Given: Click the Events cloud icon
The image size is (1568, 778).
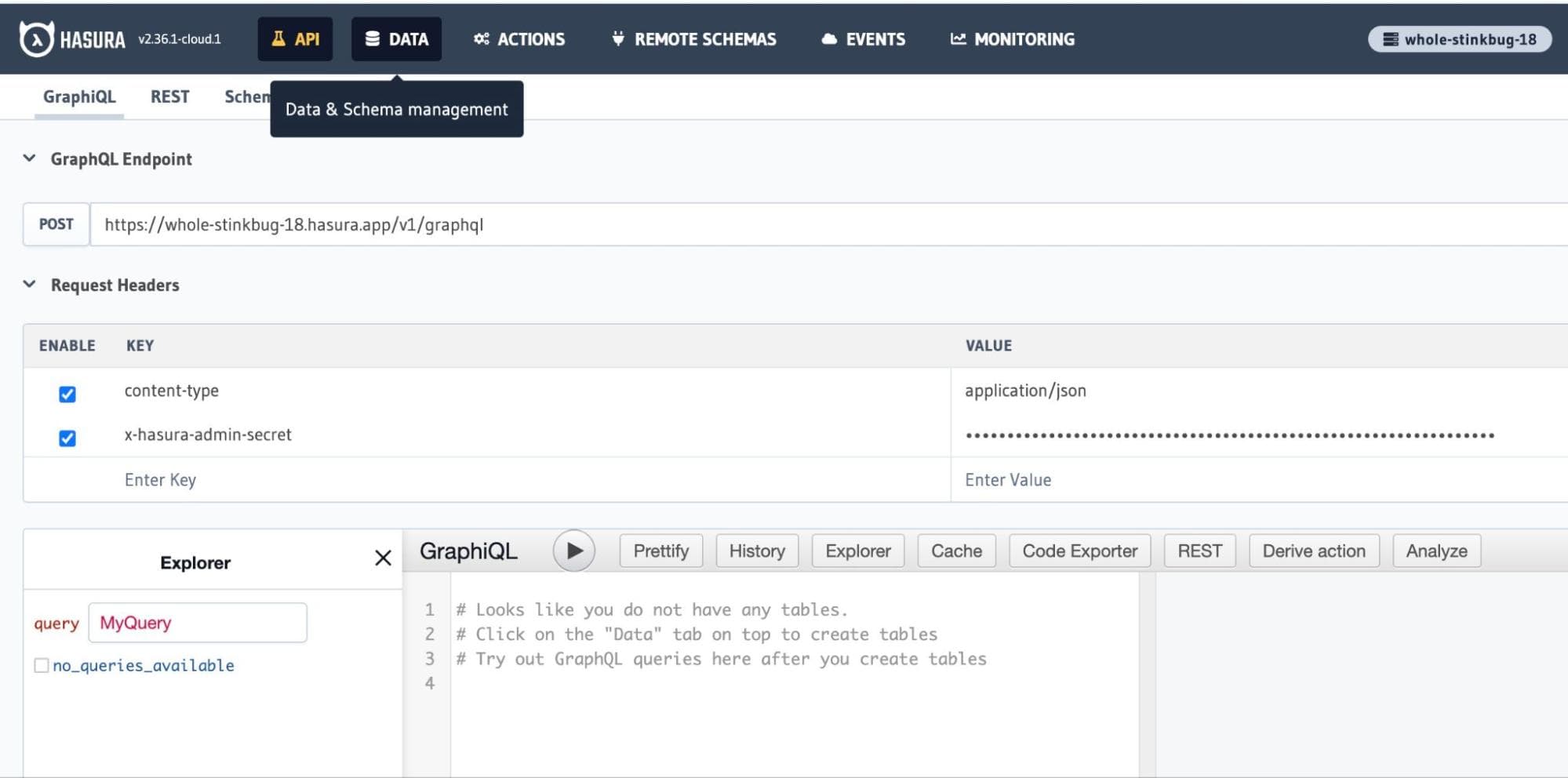Looking at the screenshot, I should click(829, 39).
